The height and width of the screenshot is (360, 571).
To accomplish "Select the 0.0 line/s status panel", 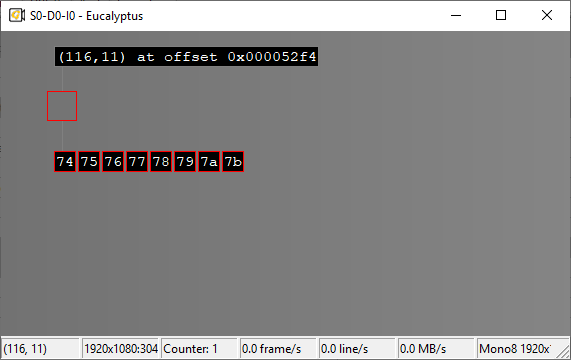I will [357, 349].
